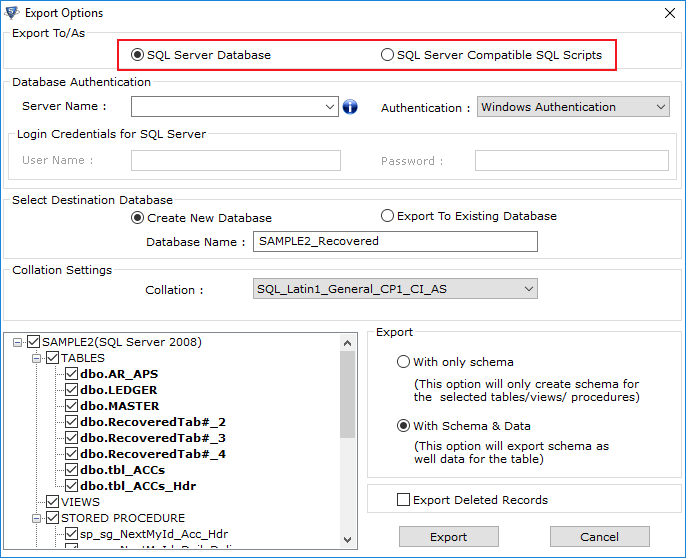Click the Export button
The width and height of the screenshot is (686, 558).
[x=448, y=537]
